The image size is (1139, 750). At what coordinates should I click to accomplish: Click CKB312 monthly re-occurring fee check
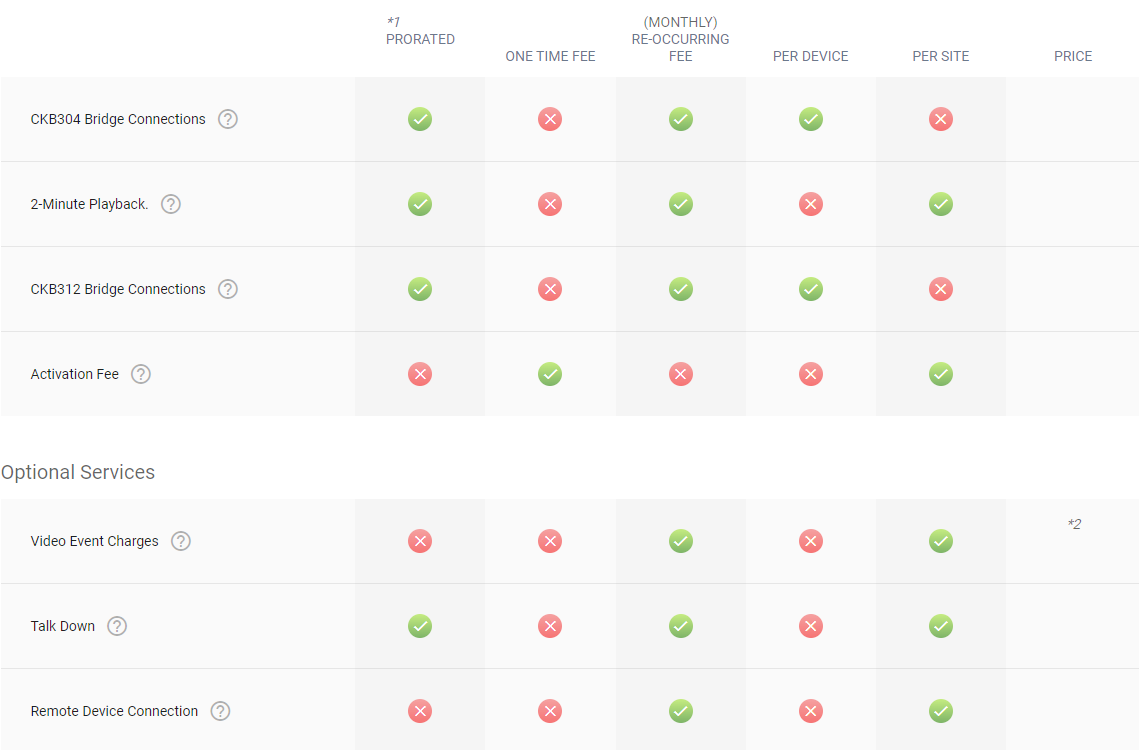coord(681,289)
